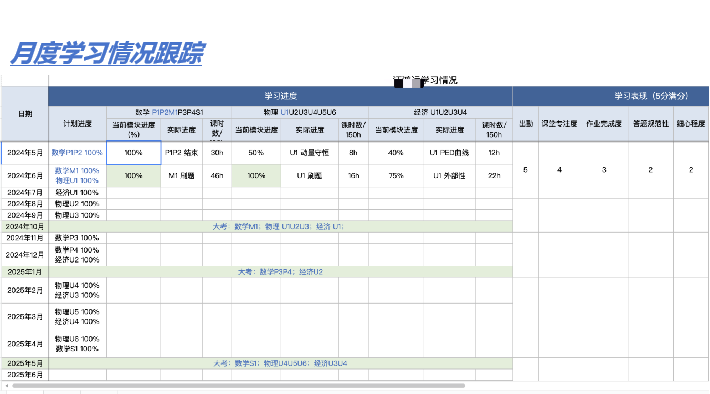Select the 经济 U1U2U3U4 subject header

(440, 112)
